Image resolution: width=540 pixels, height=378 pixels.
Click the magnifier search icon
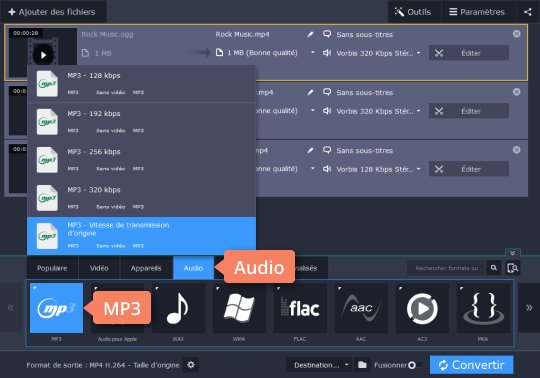click(494, 268)
